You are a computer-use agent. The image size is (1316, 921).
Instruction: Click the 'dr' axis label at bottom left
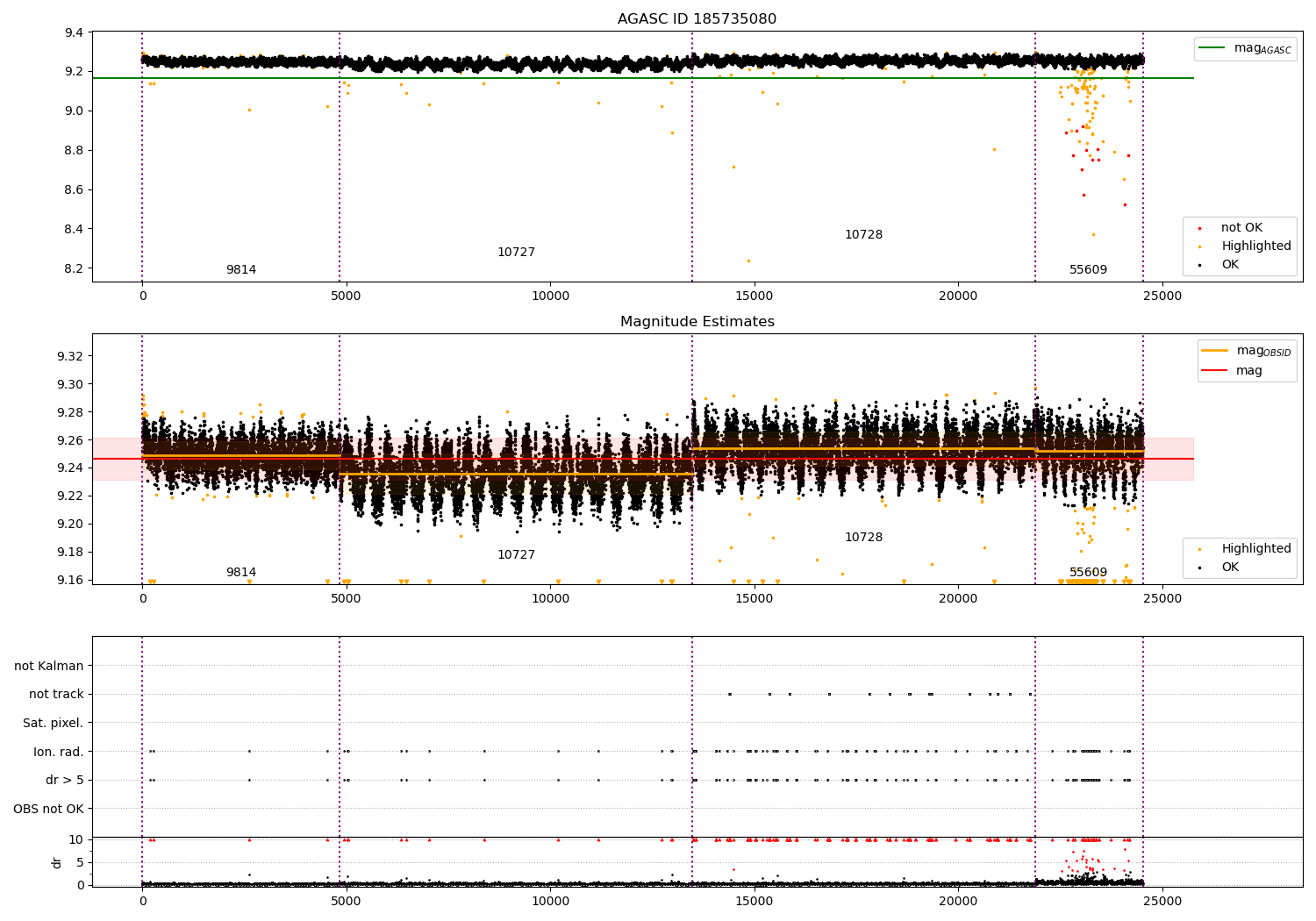[57, 862]
